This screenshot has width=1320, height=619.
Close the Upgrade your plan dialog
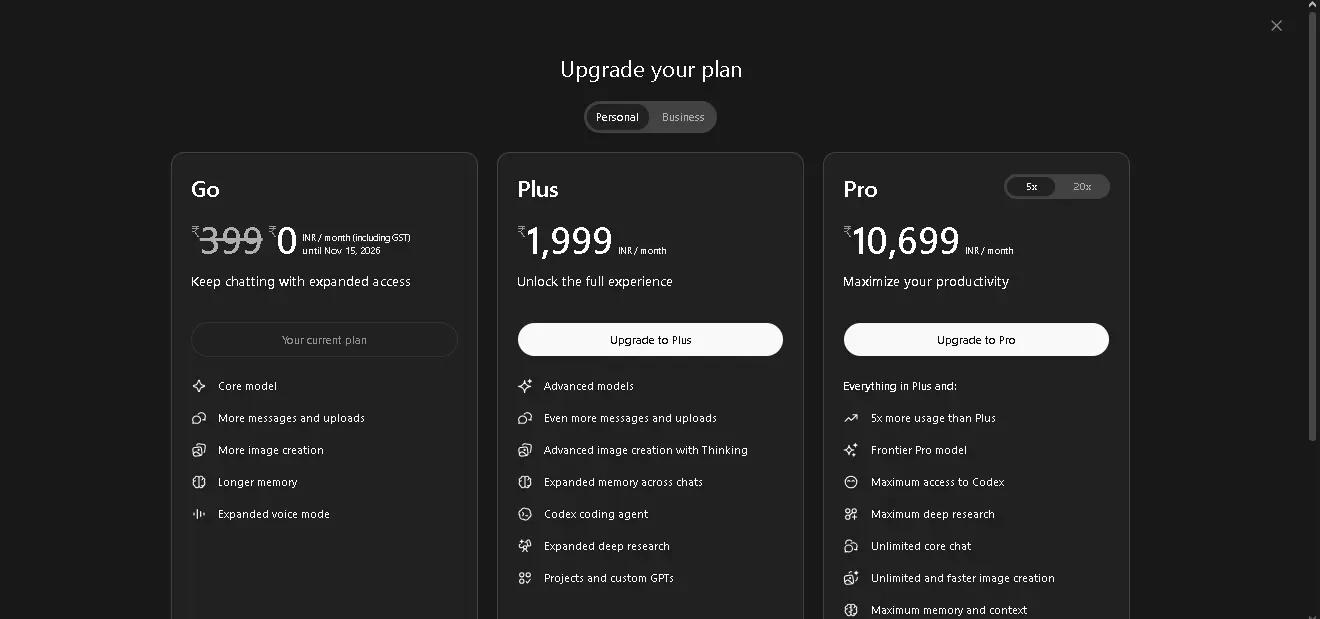tap(1276, 26)
